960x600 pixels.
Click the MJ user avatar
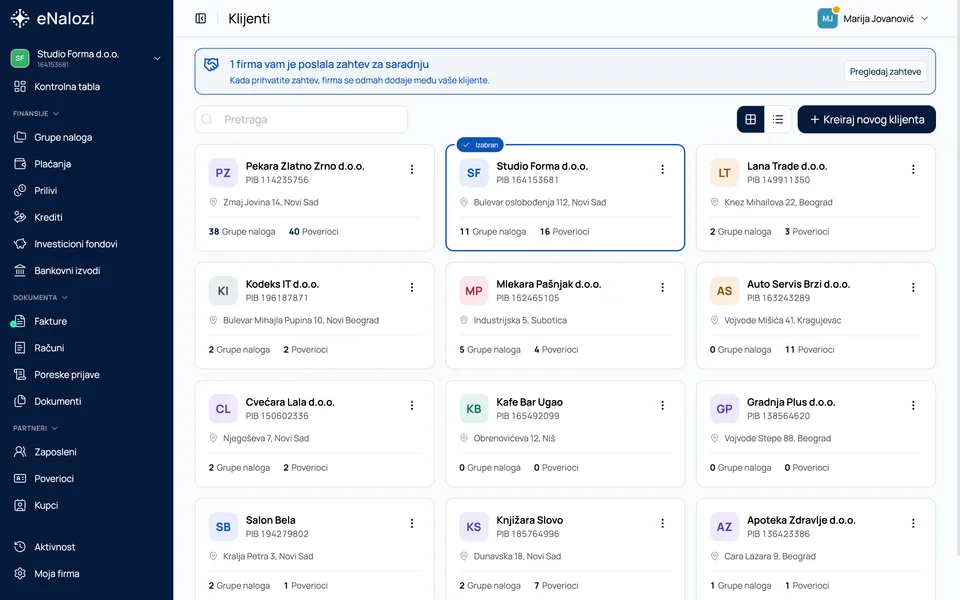[827, 18]
